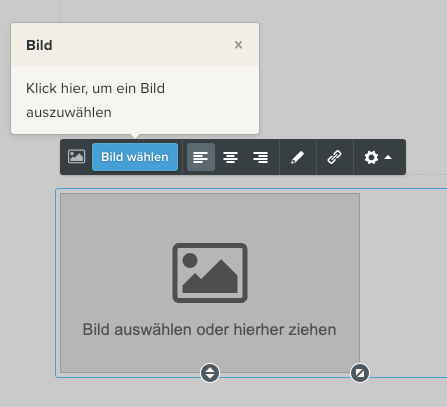This screenshot has width=447, height=407.
Task: Click the tooltip pointer arrow above the toolbar
Action: [x=135, y=136]
